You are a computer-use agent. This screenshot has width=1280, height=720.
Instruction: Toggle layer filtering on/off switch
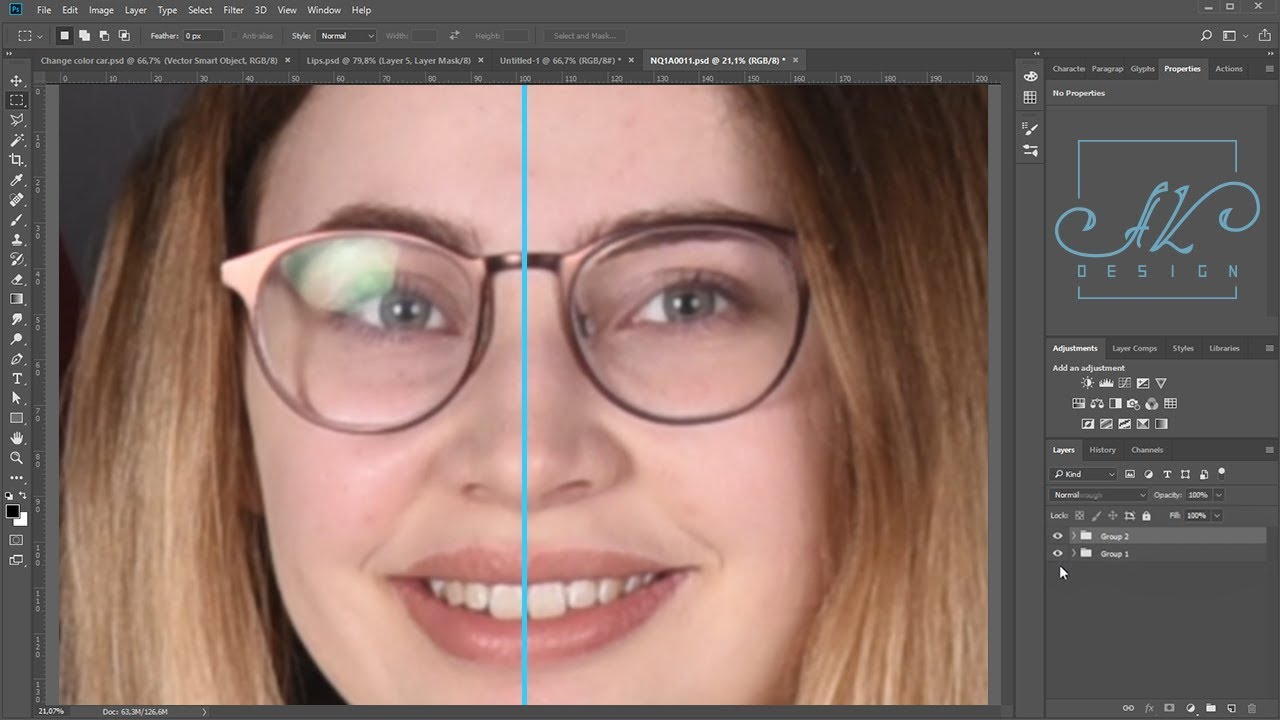point(1222,473)
